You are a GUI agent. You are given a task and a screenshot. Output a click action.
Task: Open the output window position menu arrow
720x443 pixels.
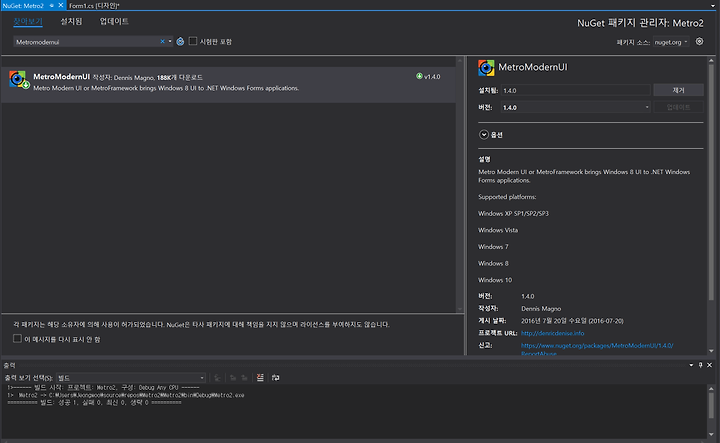tap(691, 365)
